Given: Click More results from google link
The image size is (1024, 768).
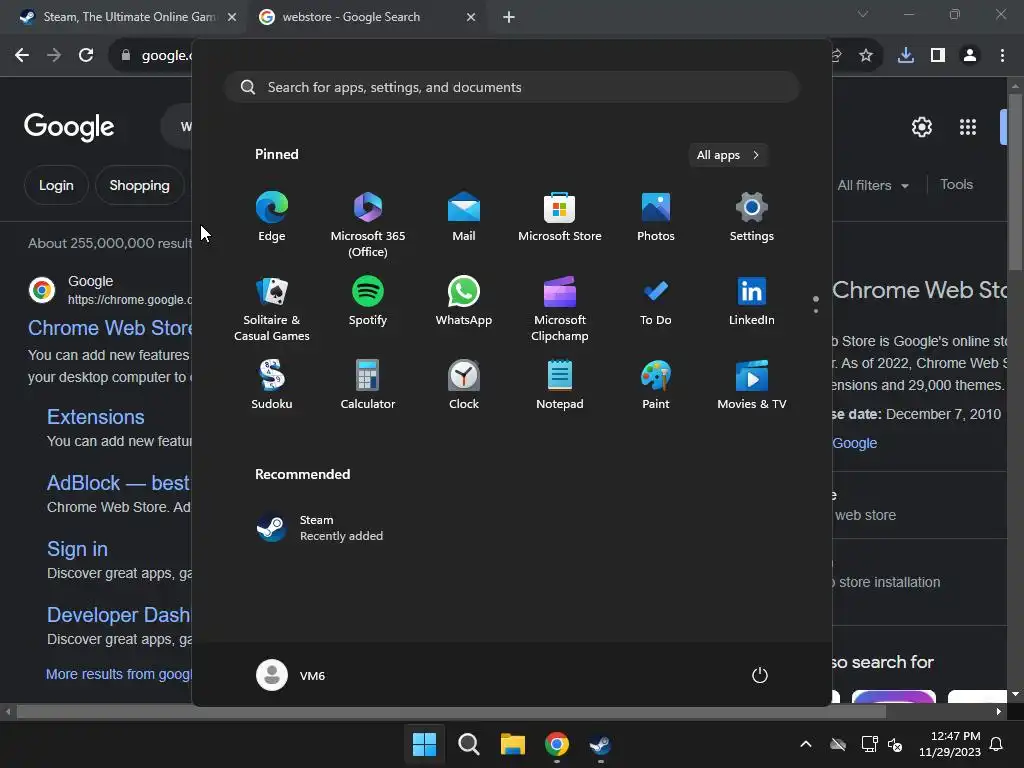Looking at the screenshot, I should [119, 674].
